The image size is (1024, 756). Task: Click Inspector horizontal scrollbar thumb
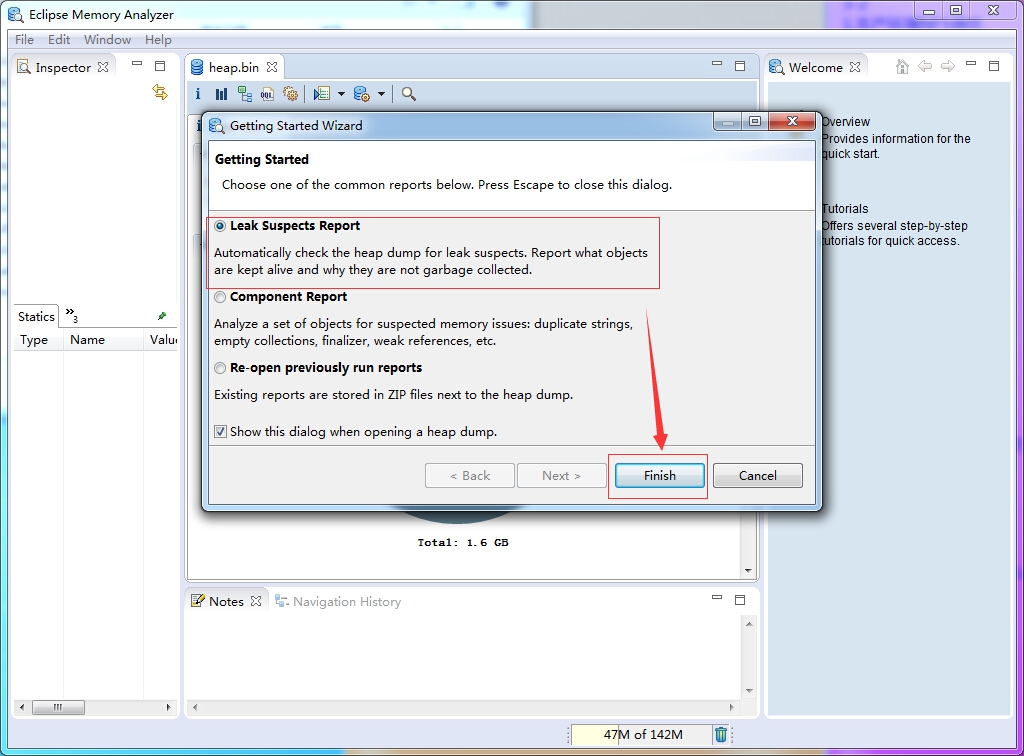[58, 707]
